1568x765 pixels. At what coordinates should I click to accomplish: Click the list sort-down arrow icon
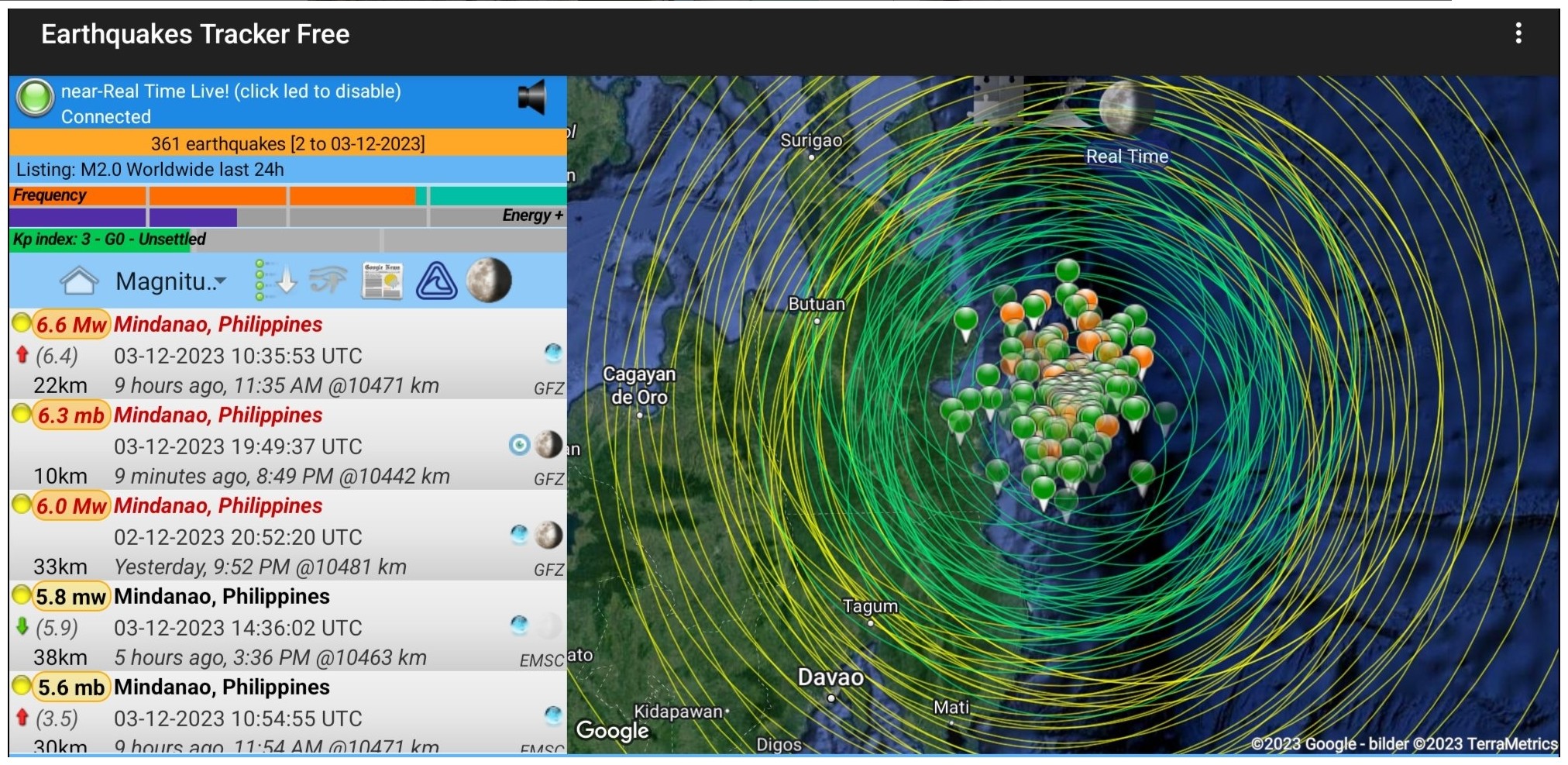tap(277, 281)
